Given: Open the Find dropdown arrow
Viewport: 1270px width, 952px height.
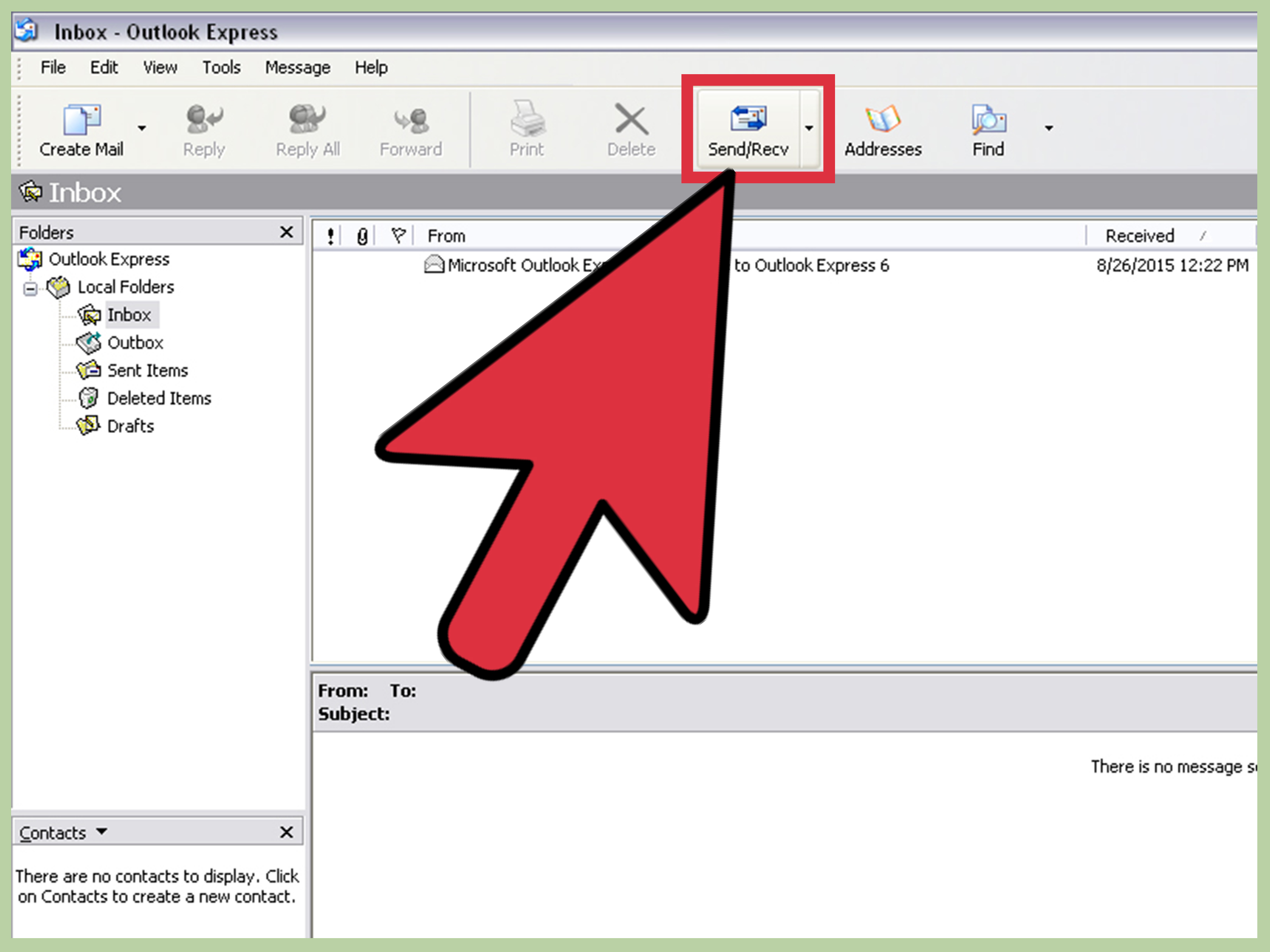Looking at the screenshot, I should (x=1049, y=128).
